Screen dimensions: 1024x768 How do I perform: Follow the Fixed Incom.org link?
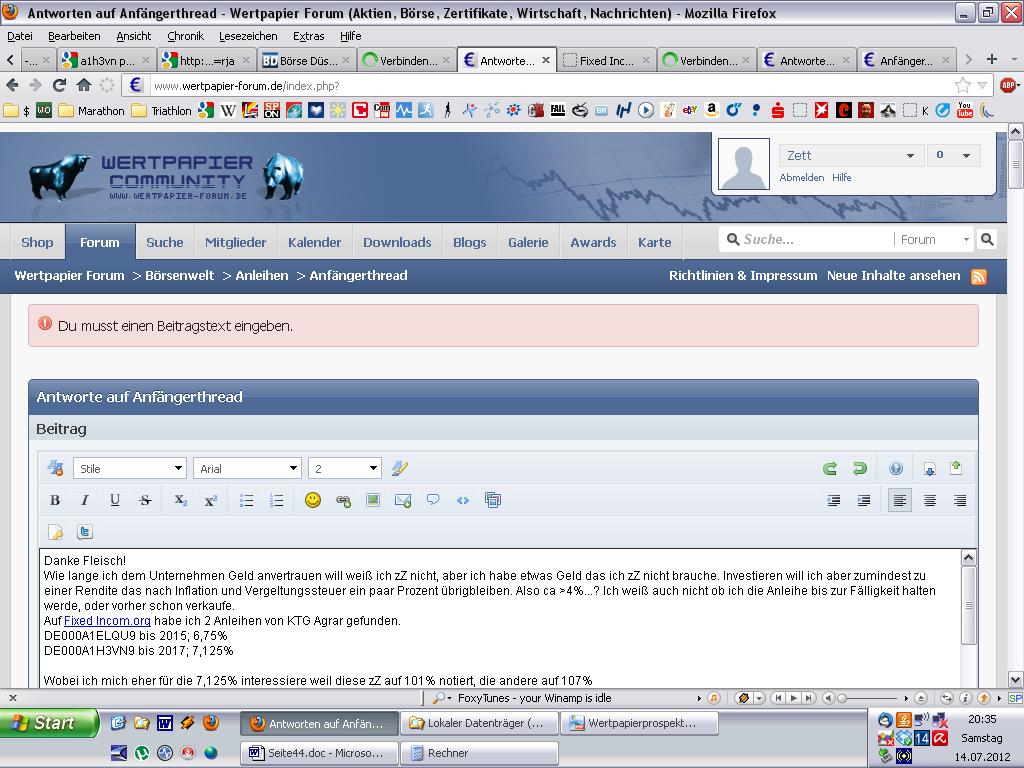click(107, 621)
